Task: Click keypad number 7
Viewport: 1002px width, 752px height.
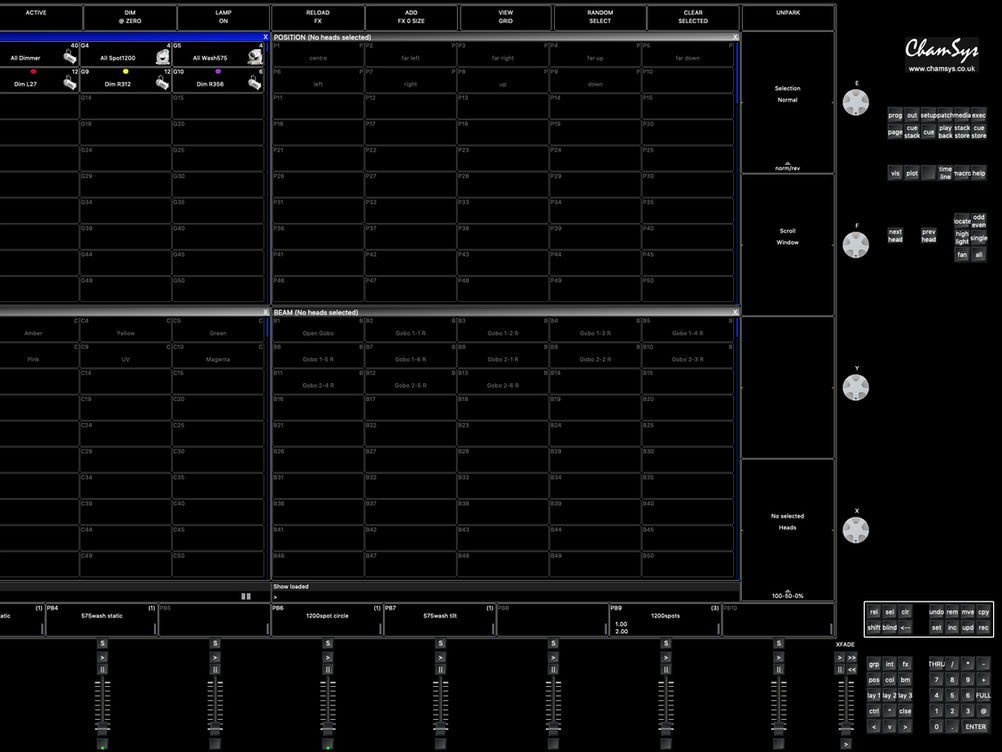Action: 937,680
